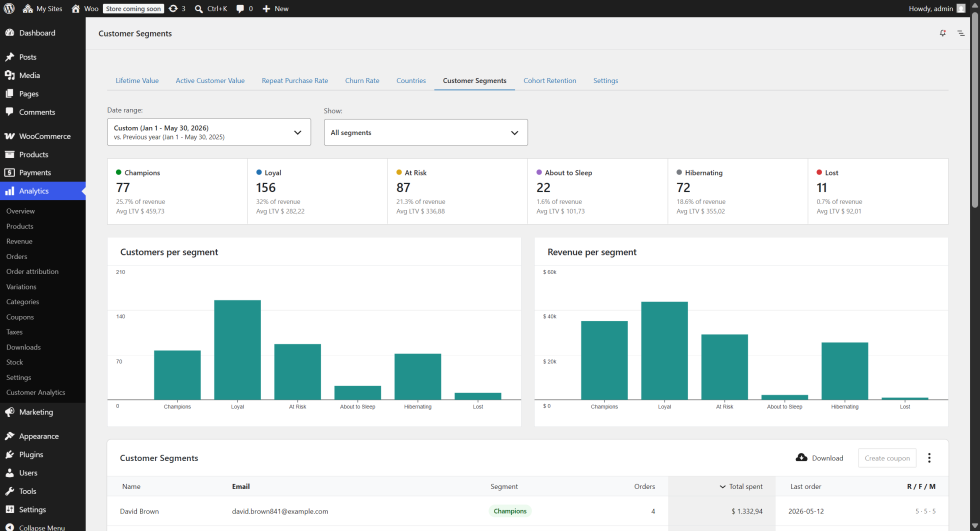Click the New content button
980x531 pixels.
pos(275,9)
